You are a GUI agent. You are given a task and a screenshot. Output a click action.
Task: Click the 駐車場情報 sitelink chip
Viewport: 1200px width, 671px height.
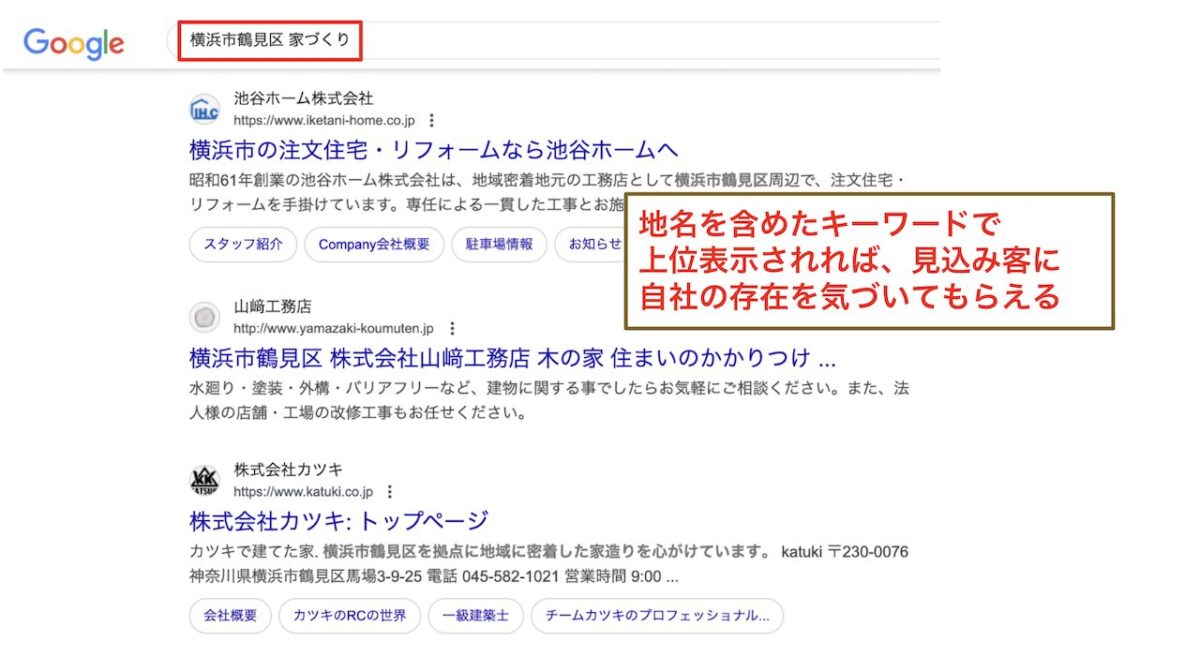pos(499,244)
